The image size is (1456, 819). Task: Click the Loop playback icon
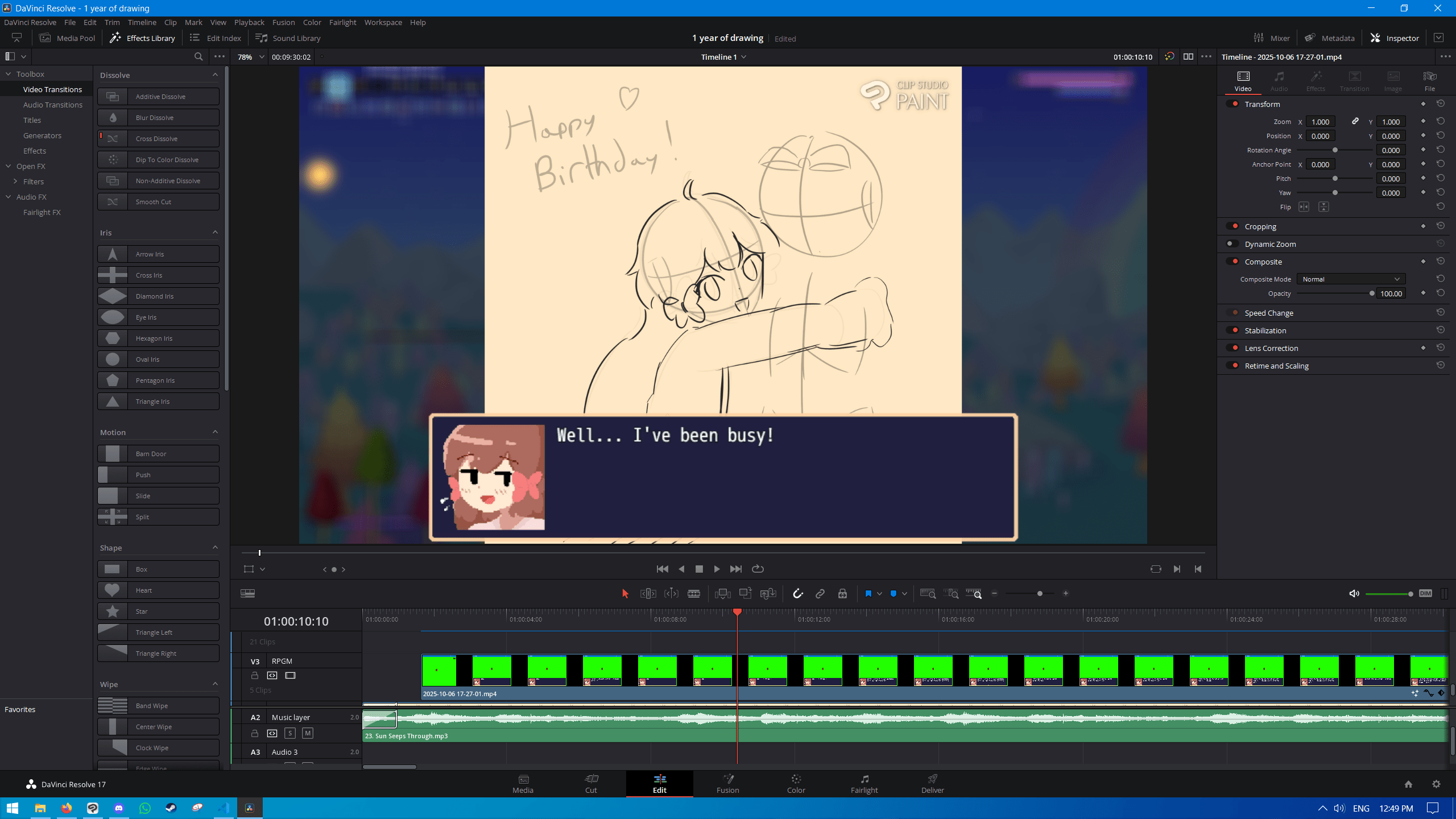[758, 569]
